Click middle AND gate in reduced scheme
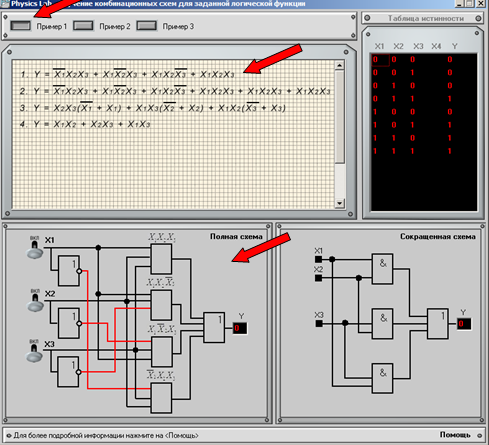Image resolution: width=489 pixels, height=445 pixels. click(x=382, y=324)
